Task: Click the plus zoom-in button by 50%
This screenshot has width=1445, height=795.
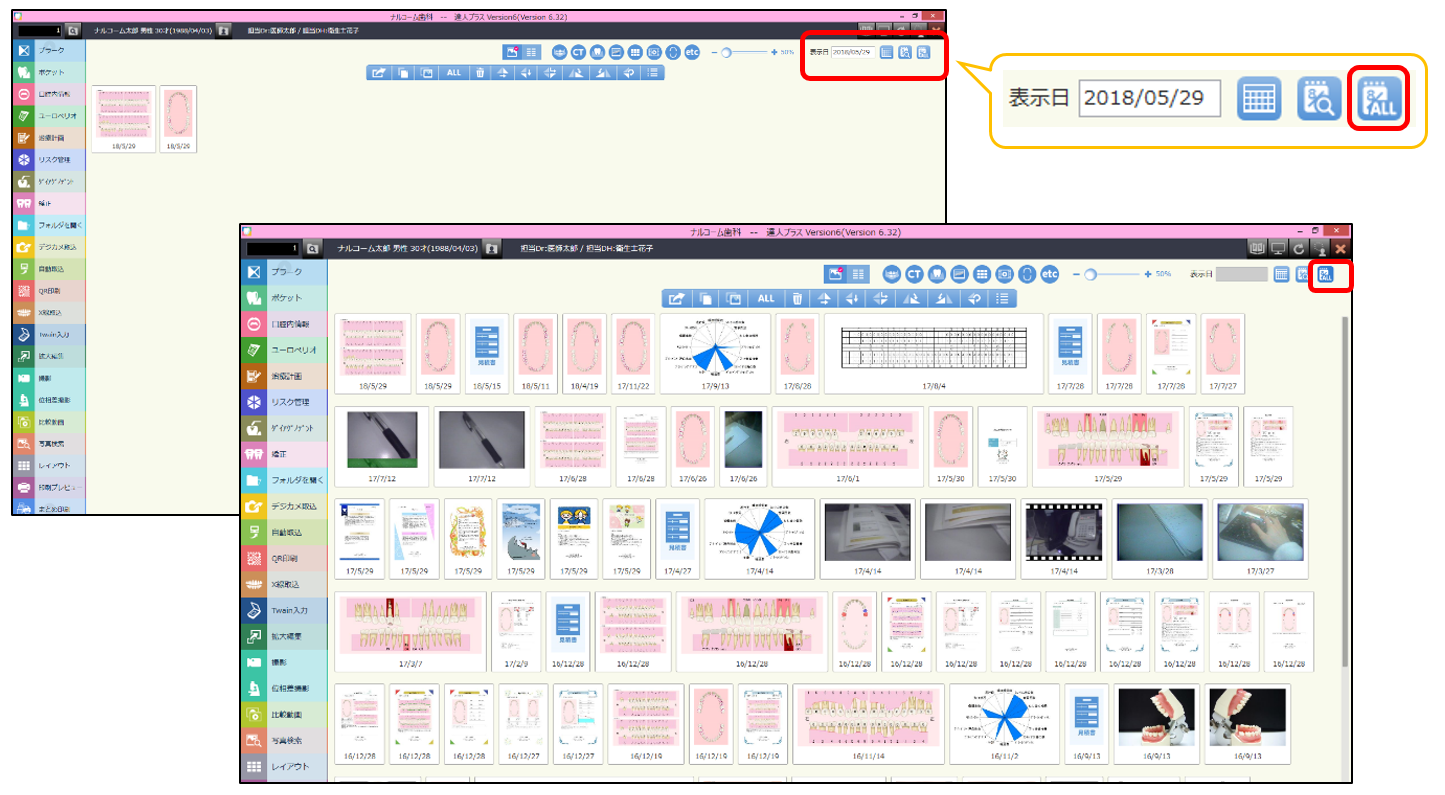Action: click(1150, 273)
